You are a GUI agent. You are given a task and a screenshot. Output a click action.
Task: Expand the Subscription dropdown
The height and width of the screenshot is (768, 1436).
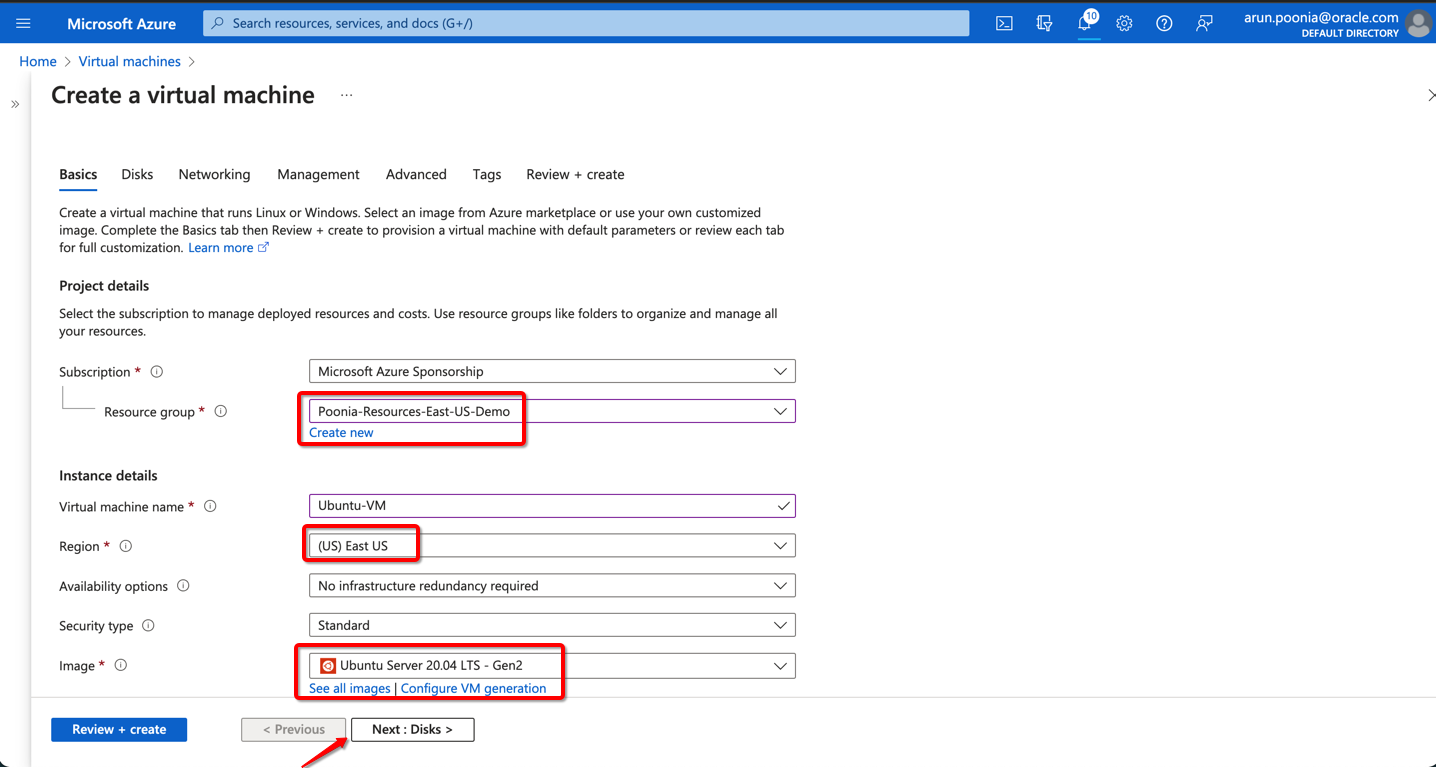pos(552,371)
